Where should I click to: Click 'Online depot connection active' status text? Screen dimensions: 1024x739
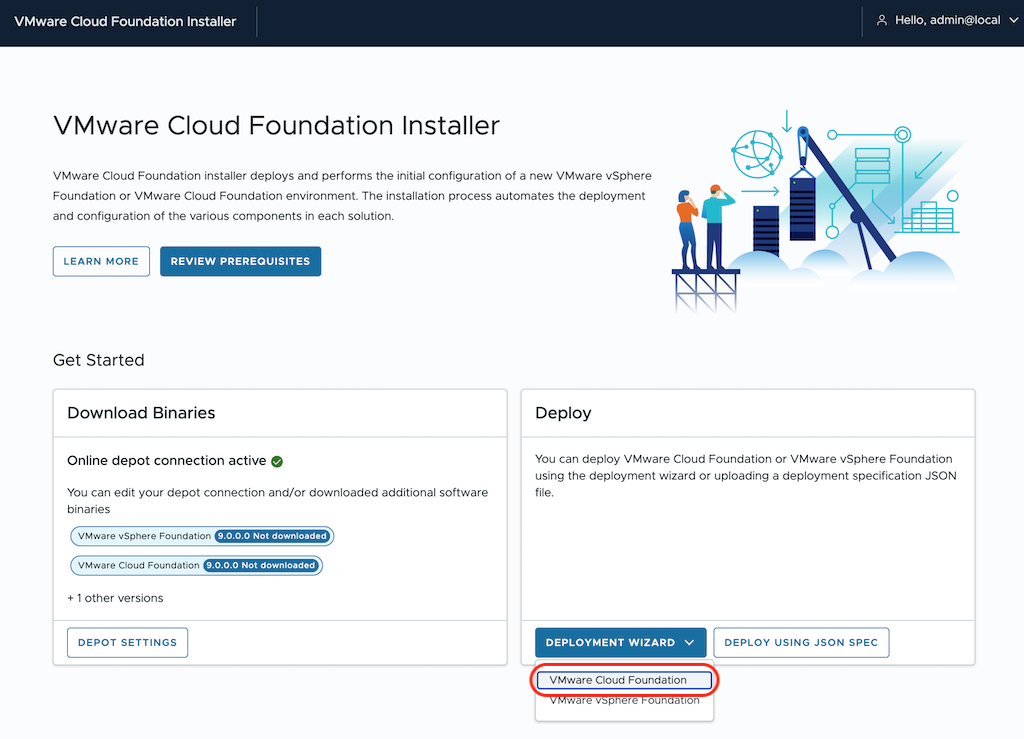coord(167,461)
